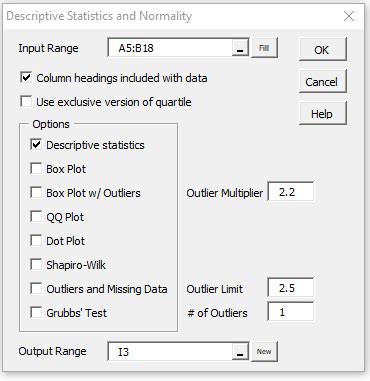Screen dimensions: 370x381
Task: Open Help for this dialog
Action: click(x=323, y=114)
